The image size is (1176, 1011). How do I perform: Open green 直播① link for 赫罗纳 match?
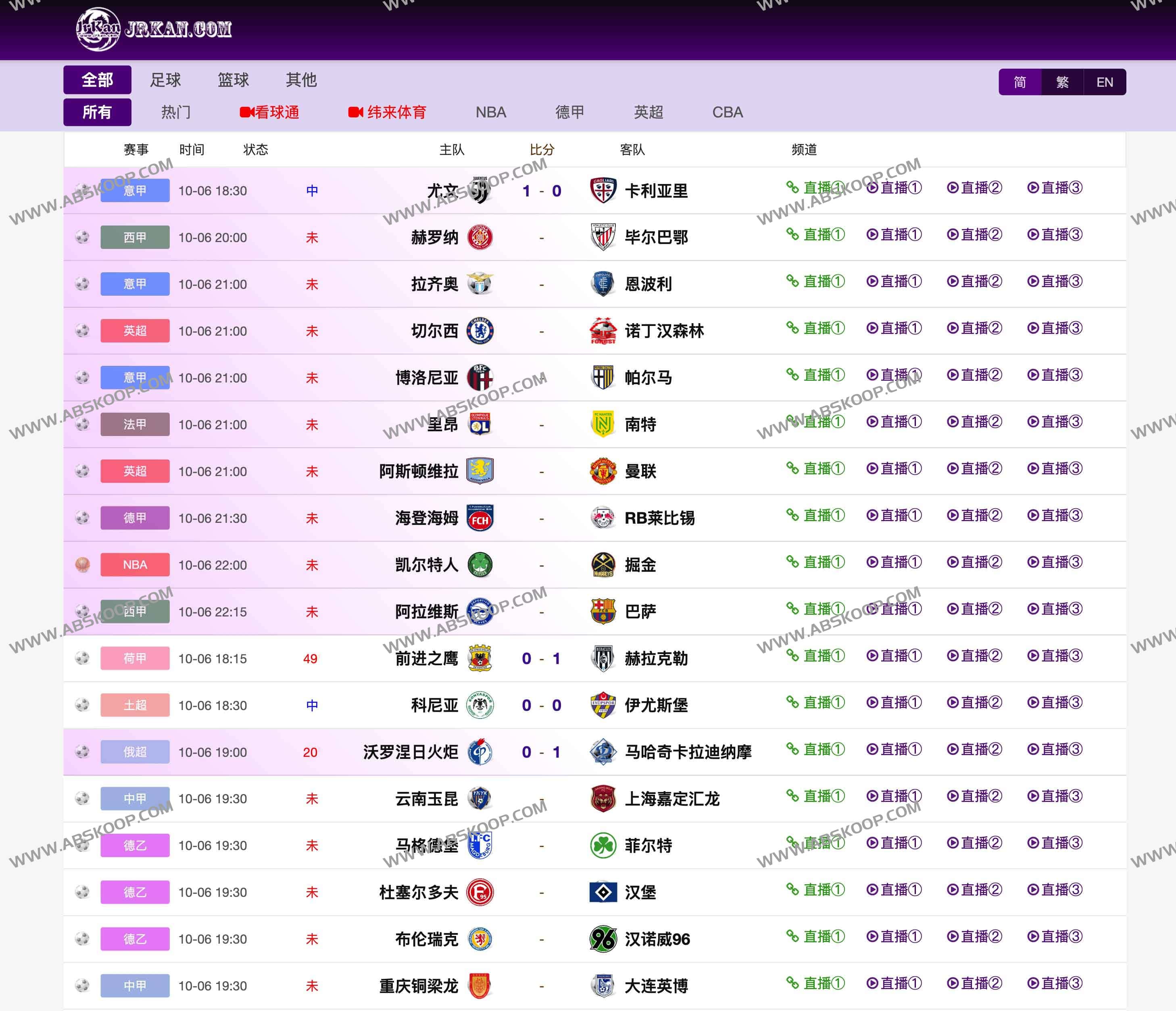(x=816, y=234)
